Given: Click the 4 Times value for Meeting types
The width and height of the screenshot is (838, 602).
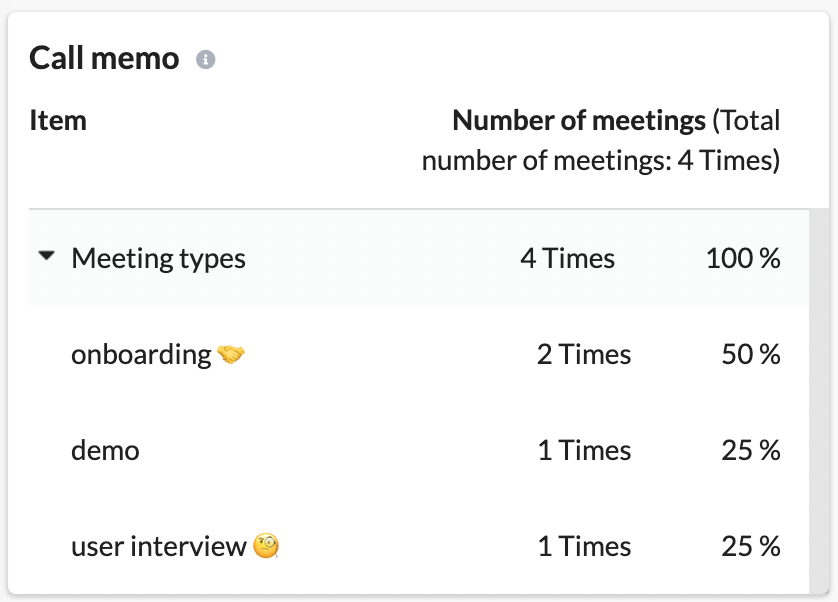Looking at the screenshot, I should pyautogui.click(x=568, y=258).
